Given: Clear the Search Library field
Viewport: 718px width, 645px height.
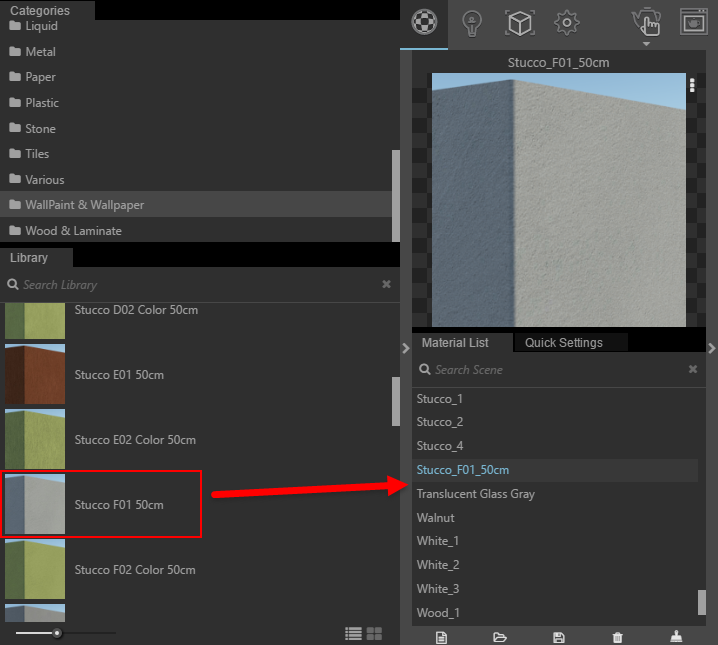Looking at the screenshot, I should tap(386, 284).
